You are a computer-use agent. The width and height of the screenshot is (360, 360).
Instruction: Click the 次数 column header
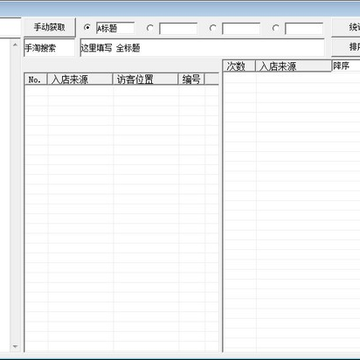(x=239, y=66)
